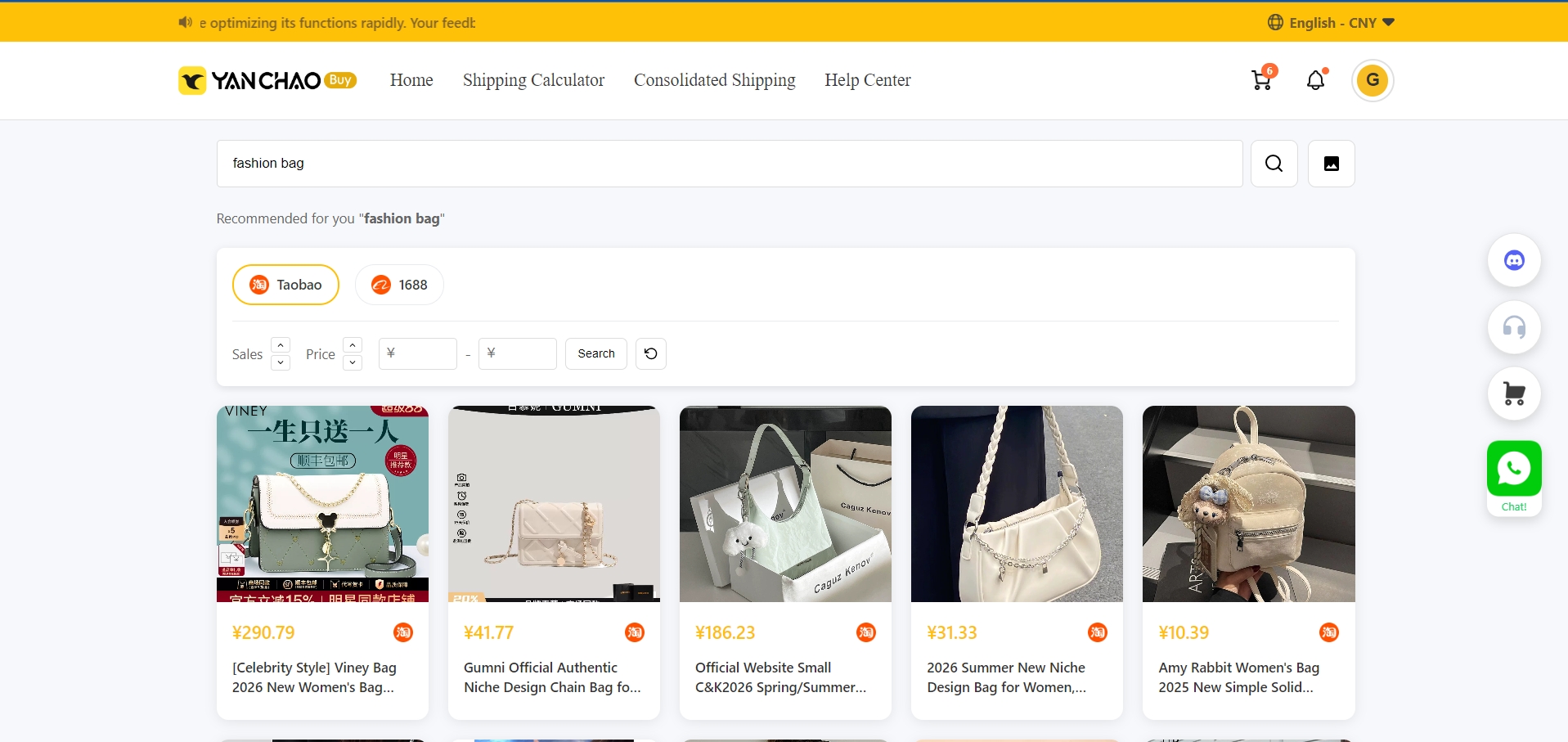The image size is (1568, 742).
Task: Click the announcement speaker icon
Action: 186,22
